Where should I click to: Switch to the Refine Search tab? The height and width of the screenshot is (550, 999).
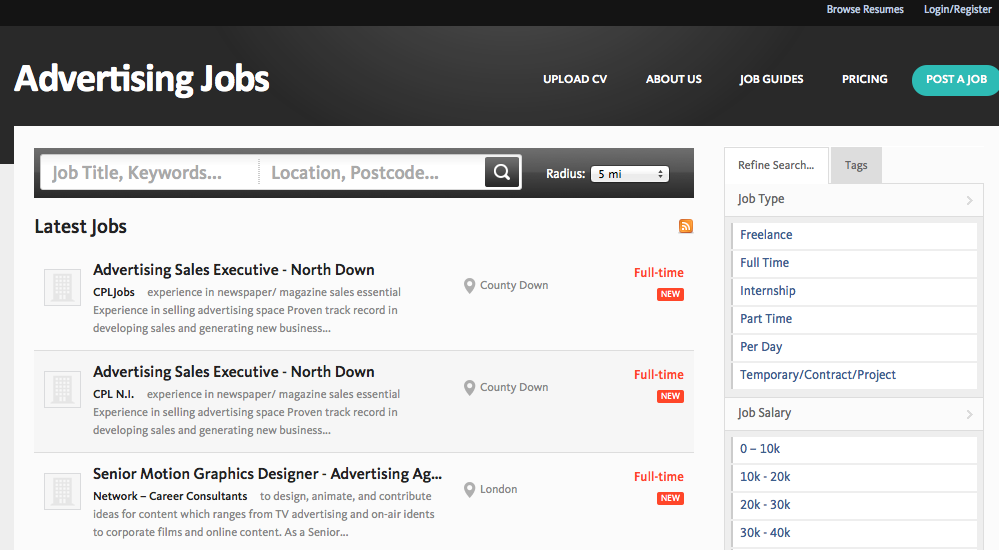776,166
